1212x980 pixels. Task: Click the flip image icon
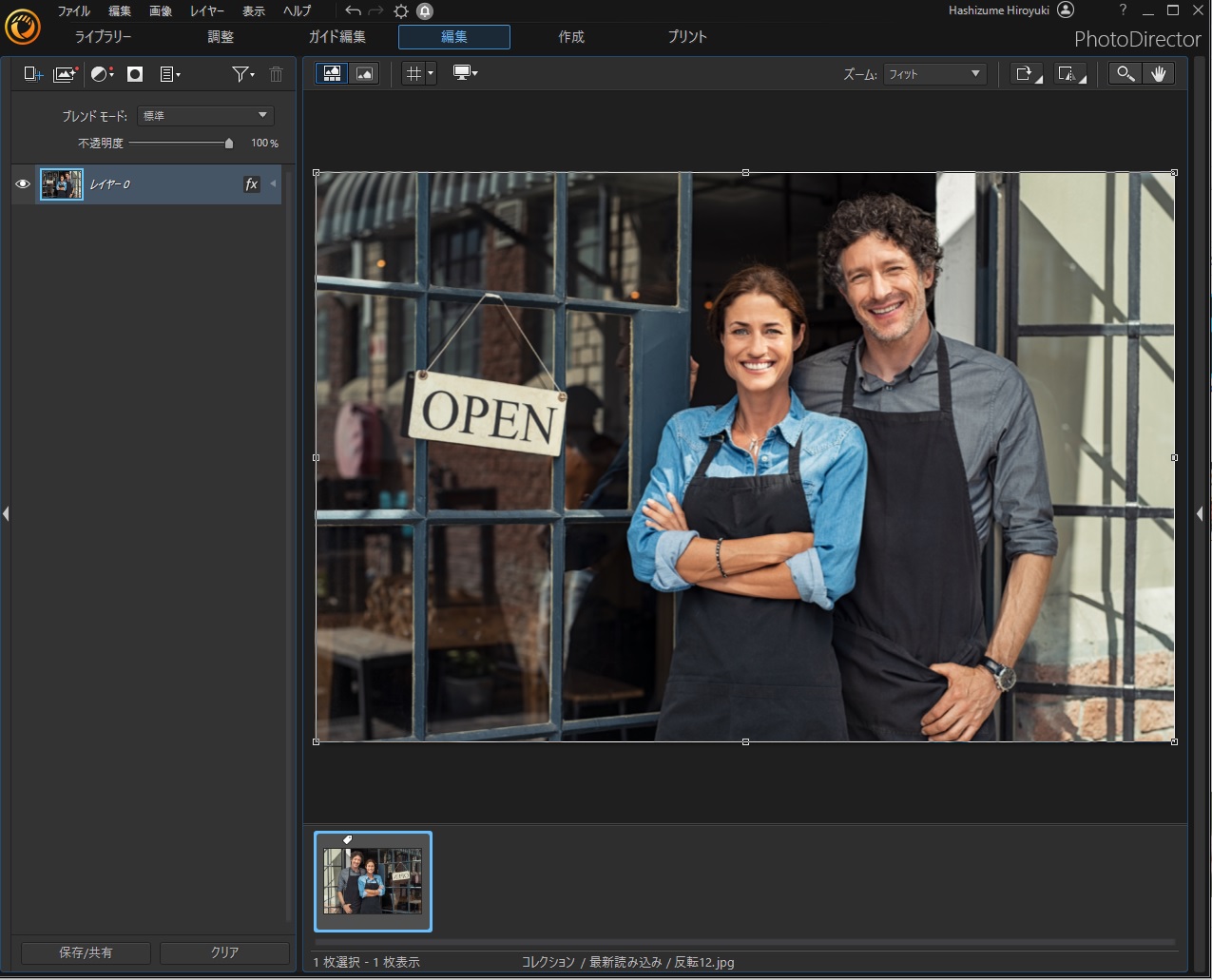tap(1069, 74)
